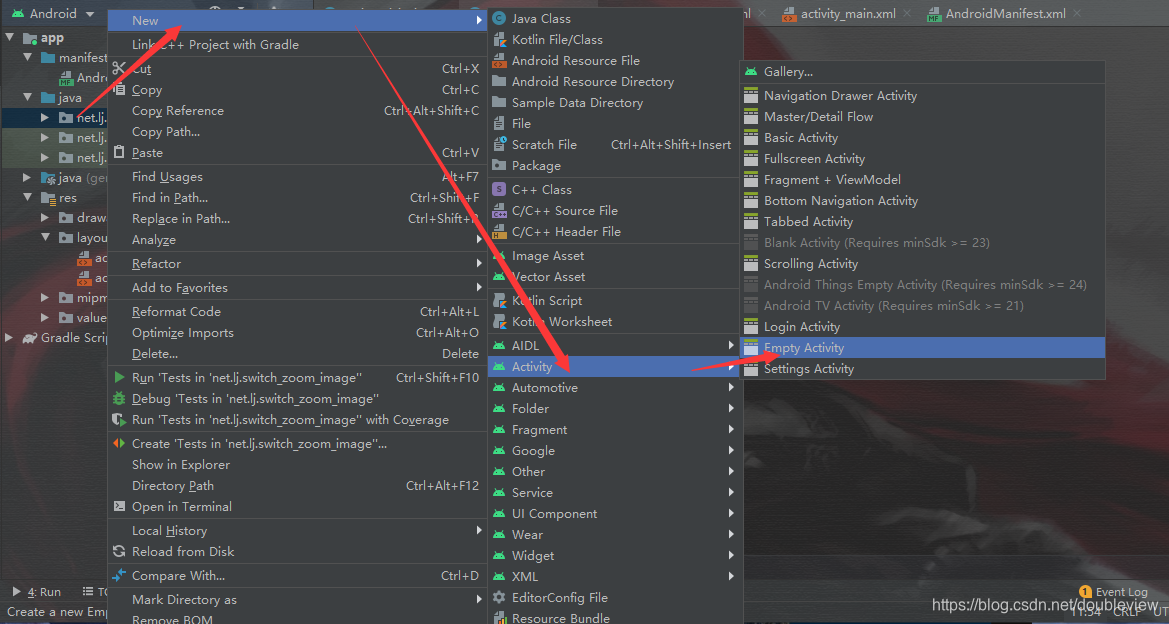Viewport: 1169px width, 624px height.
Task: Click the Paste icon in context menu
Action: click(x=119, y=152)
